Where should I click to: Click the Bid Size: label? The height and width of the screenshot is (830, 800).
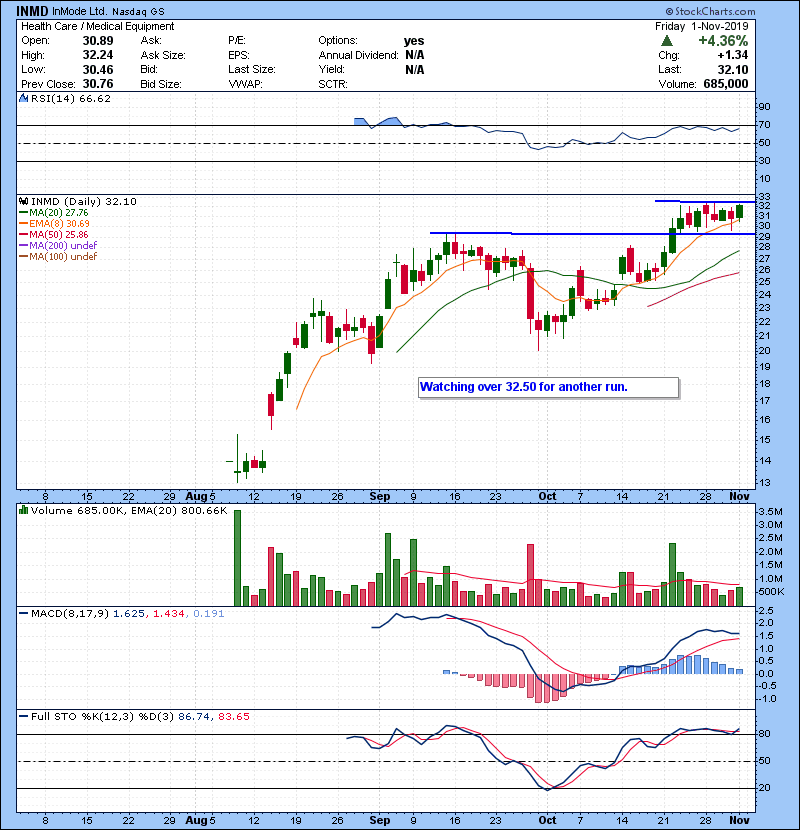[161, 84]
